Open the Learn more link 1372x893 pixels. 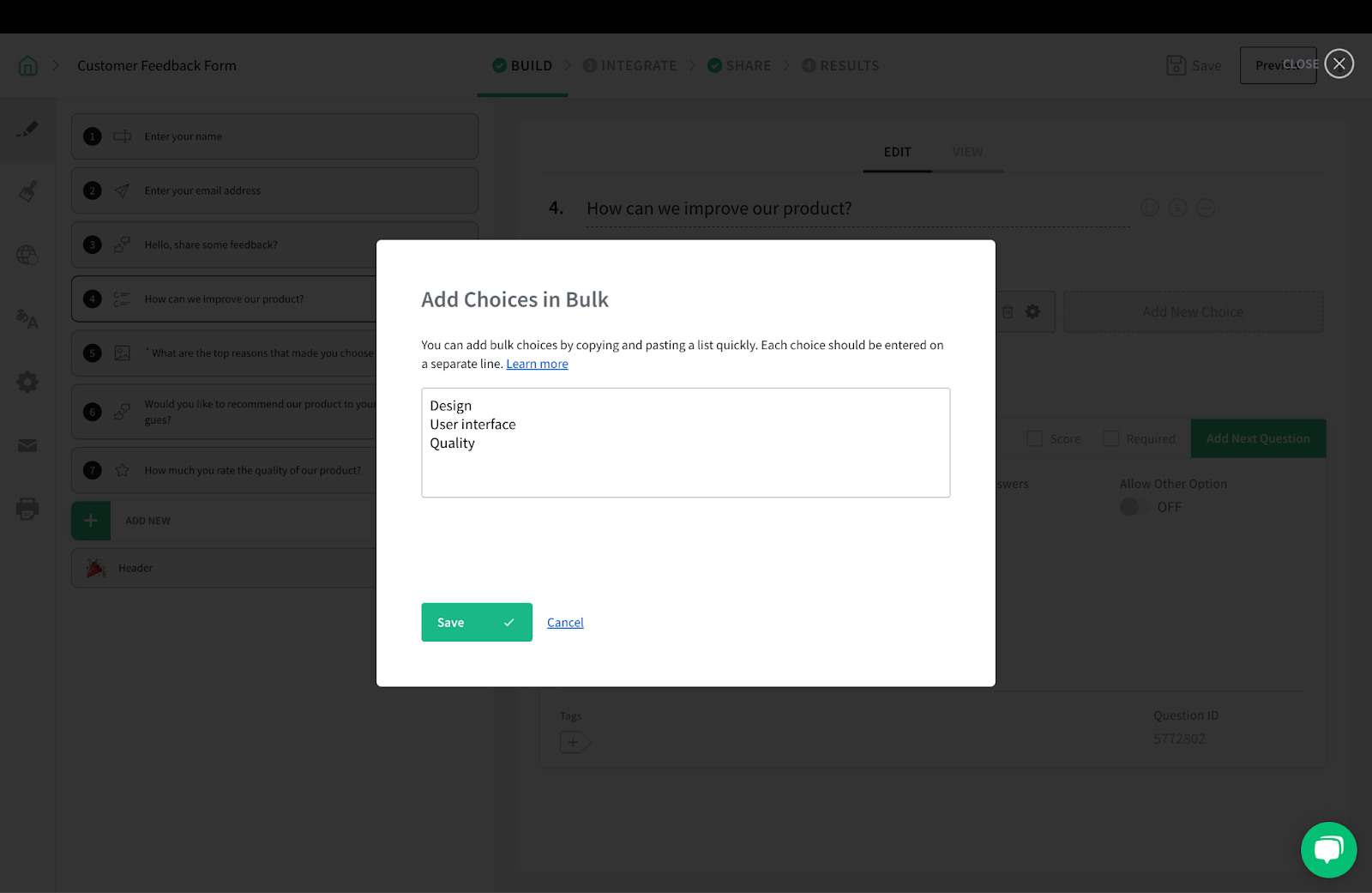pyautogui.click(x=537, y=364)
